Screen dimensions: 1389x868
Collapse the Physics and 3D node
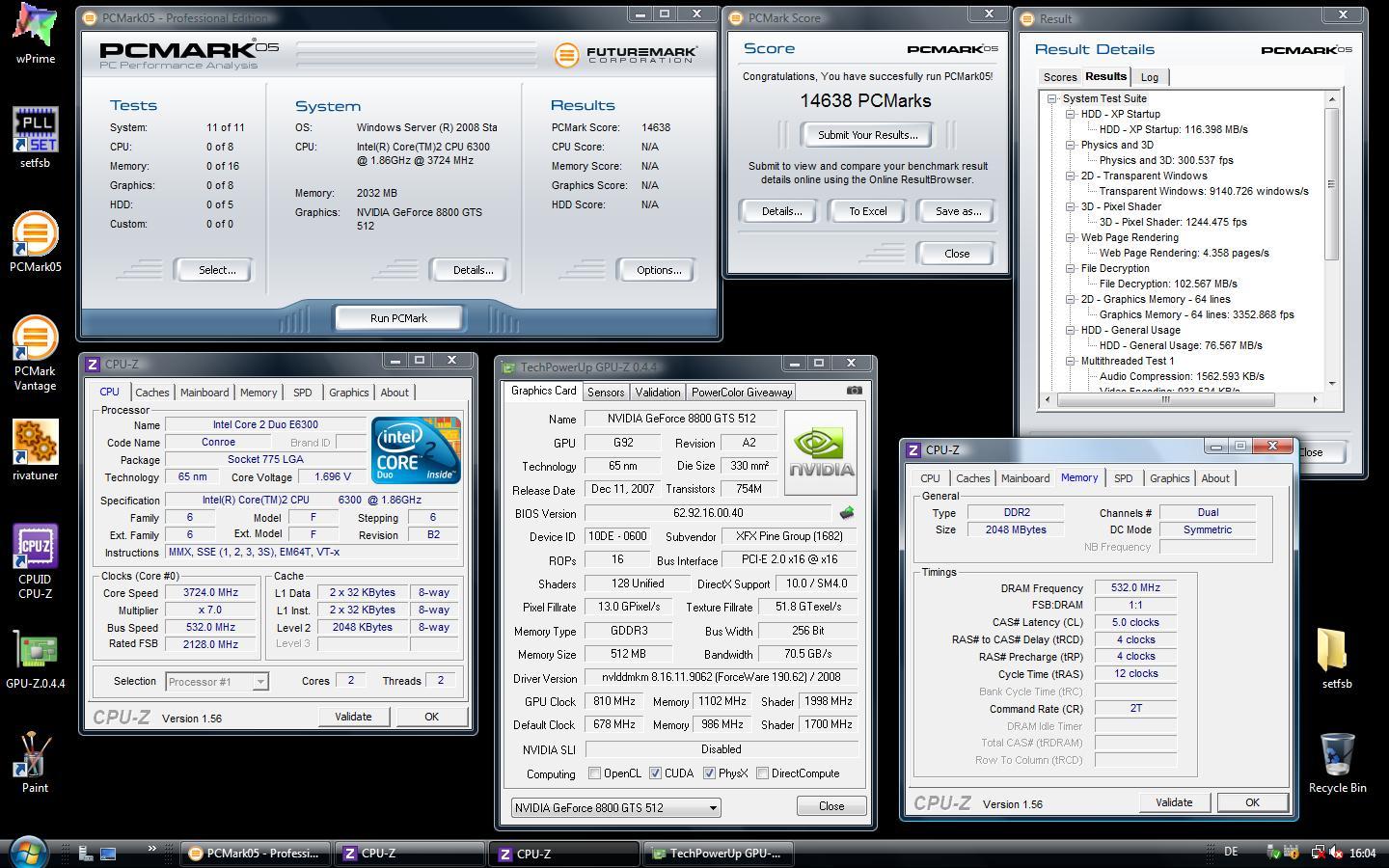(x=1071, y=145)
